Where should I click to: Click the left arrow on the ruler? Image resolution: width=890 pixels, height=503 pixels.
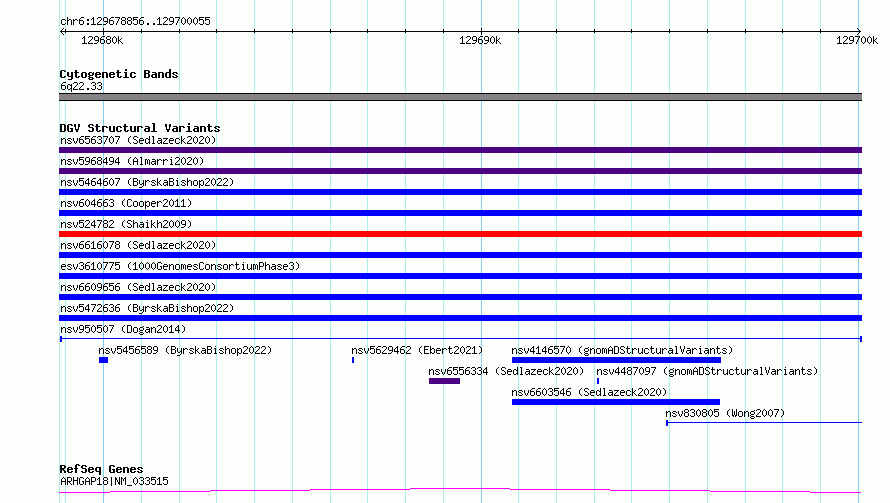pyautogui.click(x=62, y=31)
